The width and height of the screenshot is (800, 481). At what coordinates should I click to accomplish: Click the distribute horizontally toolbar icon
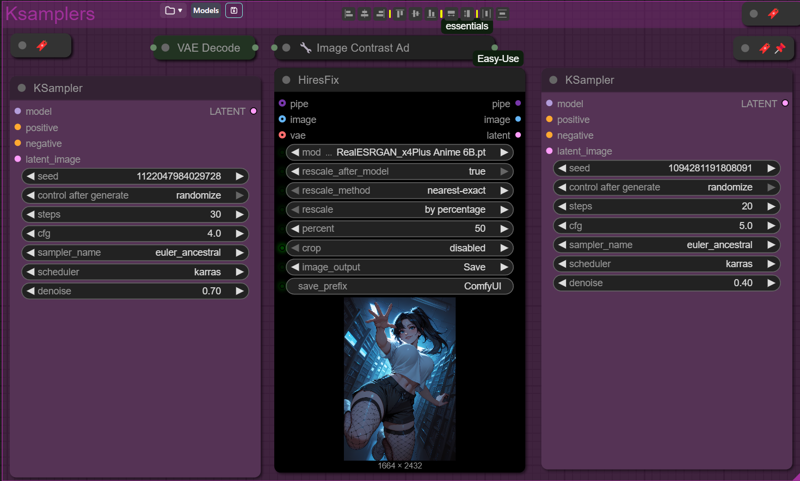click(487, 14)
